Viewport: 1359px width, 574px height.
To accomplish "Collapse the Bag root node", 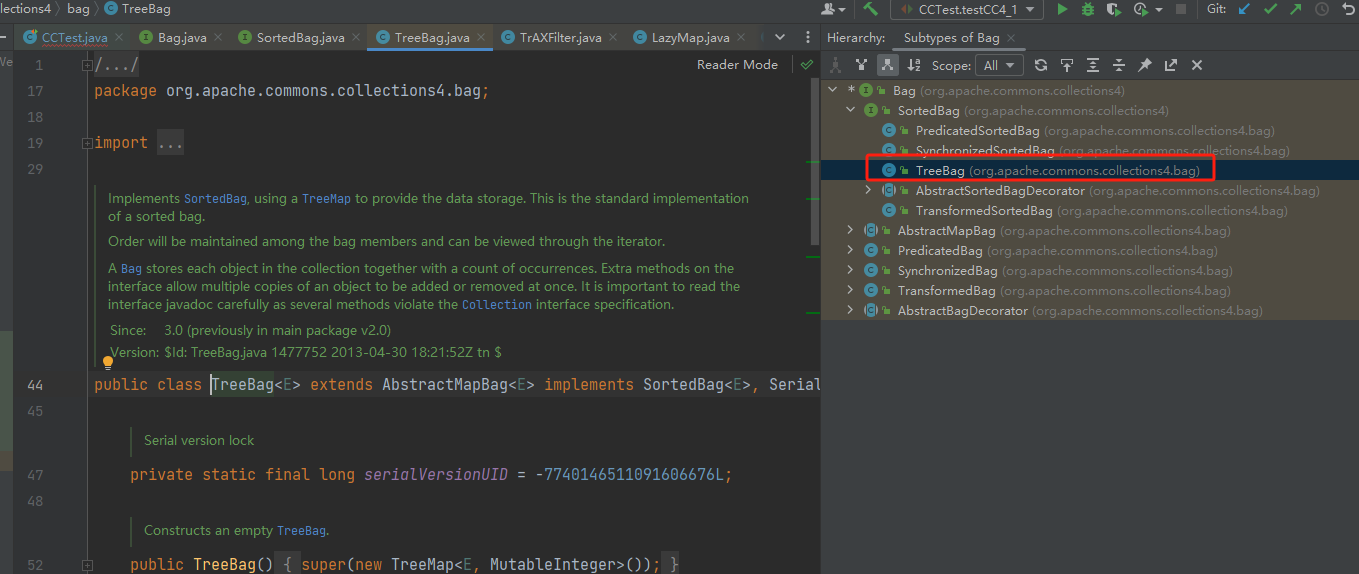I will [x=832, y=91].
